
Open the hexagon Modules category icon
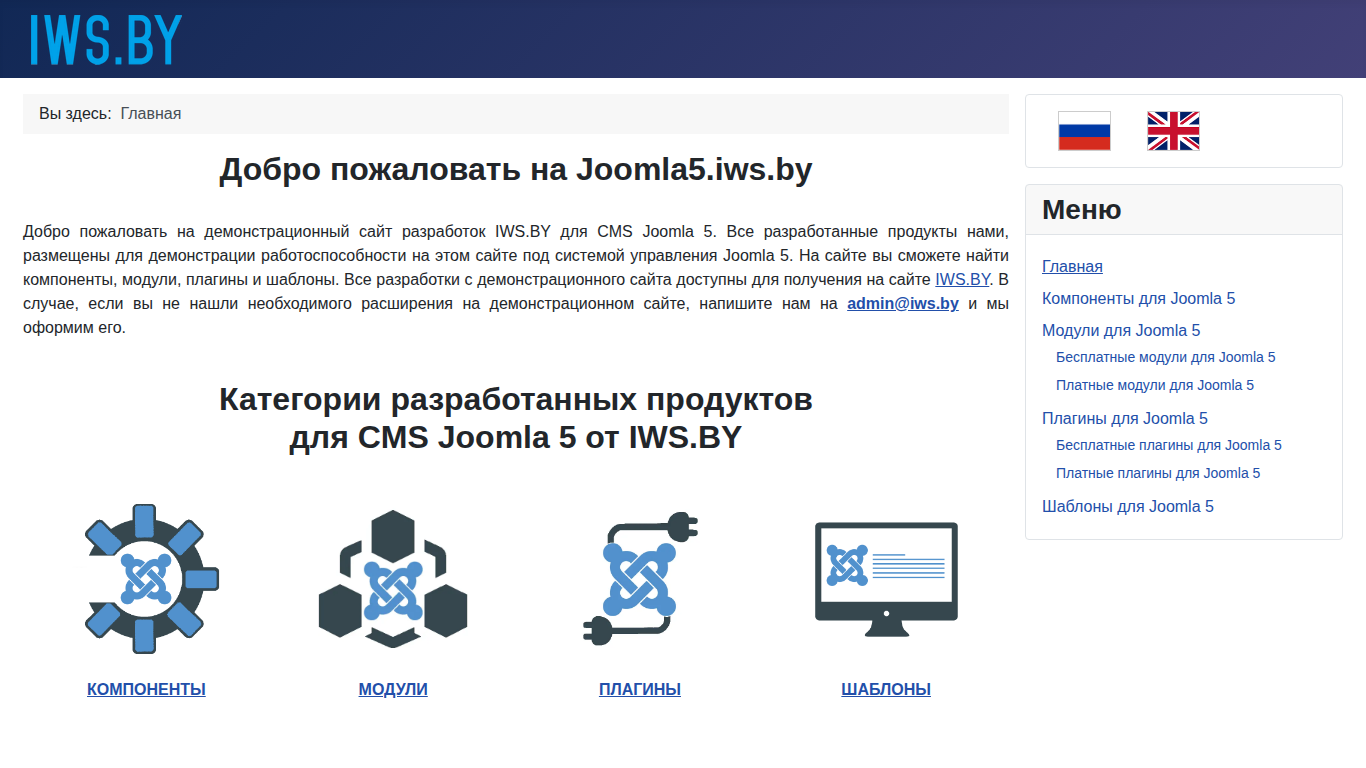pyautogui.click(x=393, y=579)
